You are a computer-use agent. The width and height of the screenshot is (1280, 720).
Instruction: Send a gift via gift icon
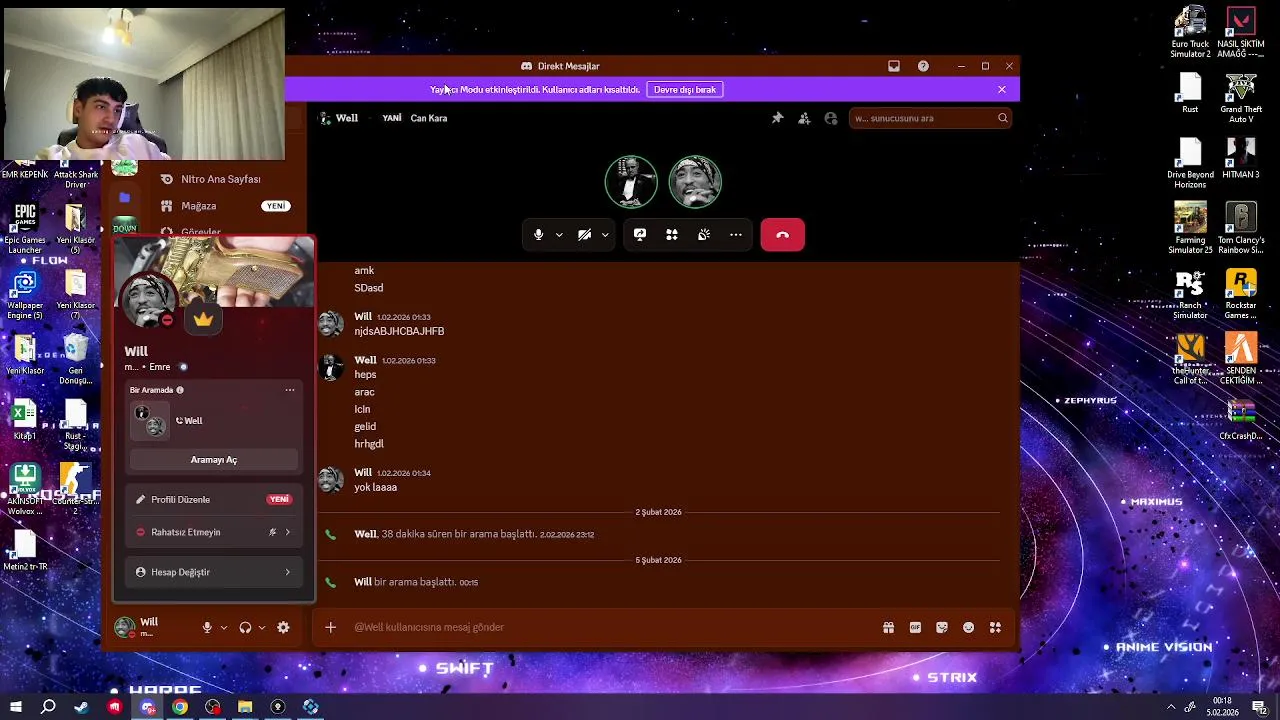point(888,627)
